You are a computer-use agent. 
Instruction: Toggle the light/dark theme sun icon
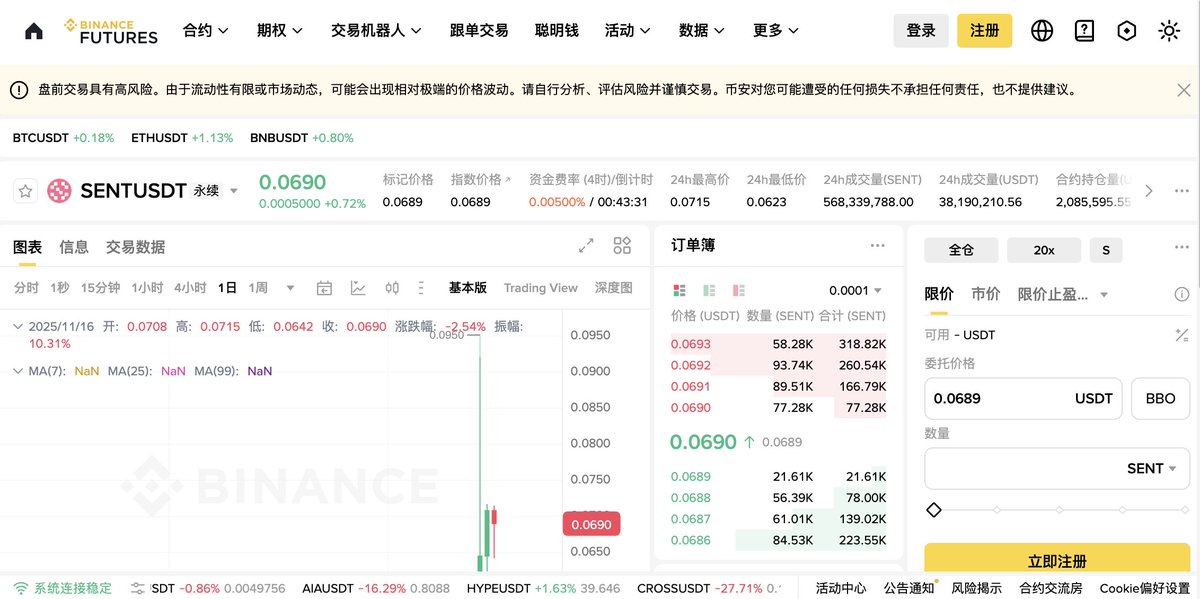point(1169,31)
